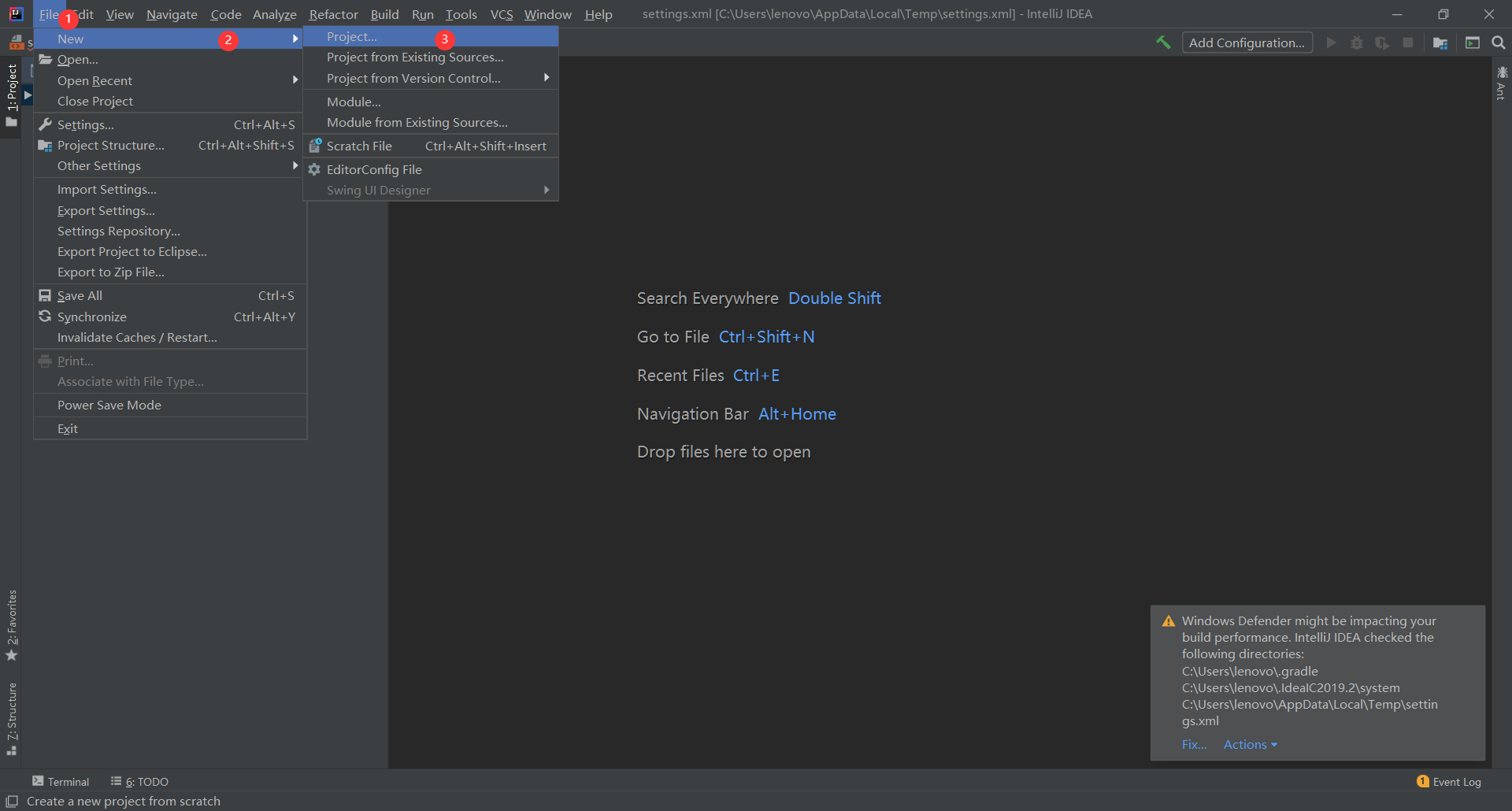Screen dimensions: 1512x811
Task: Expand the Swing UI Designer submenu
Action: 431,191
